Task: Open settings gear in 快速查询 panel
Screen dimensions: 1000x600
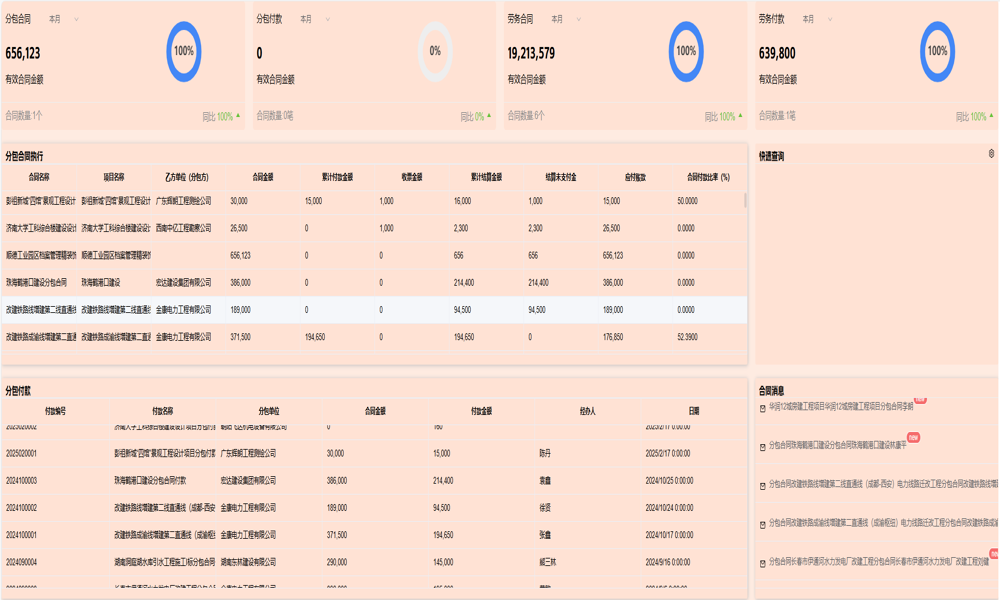Action: point(991,154)
